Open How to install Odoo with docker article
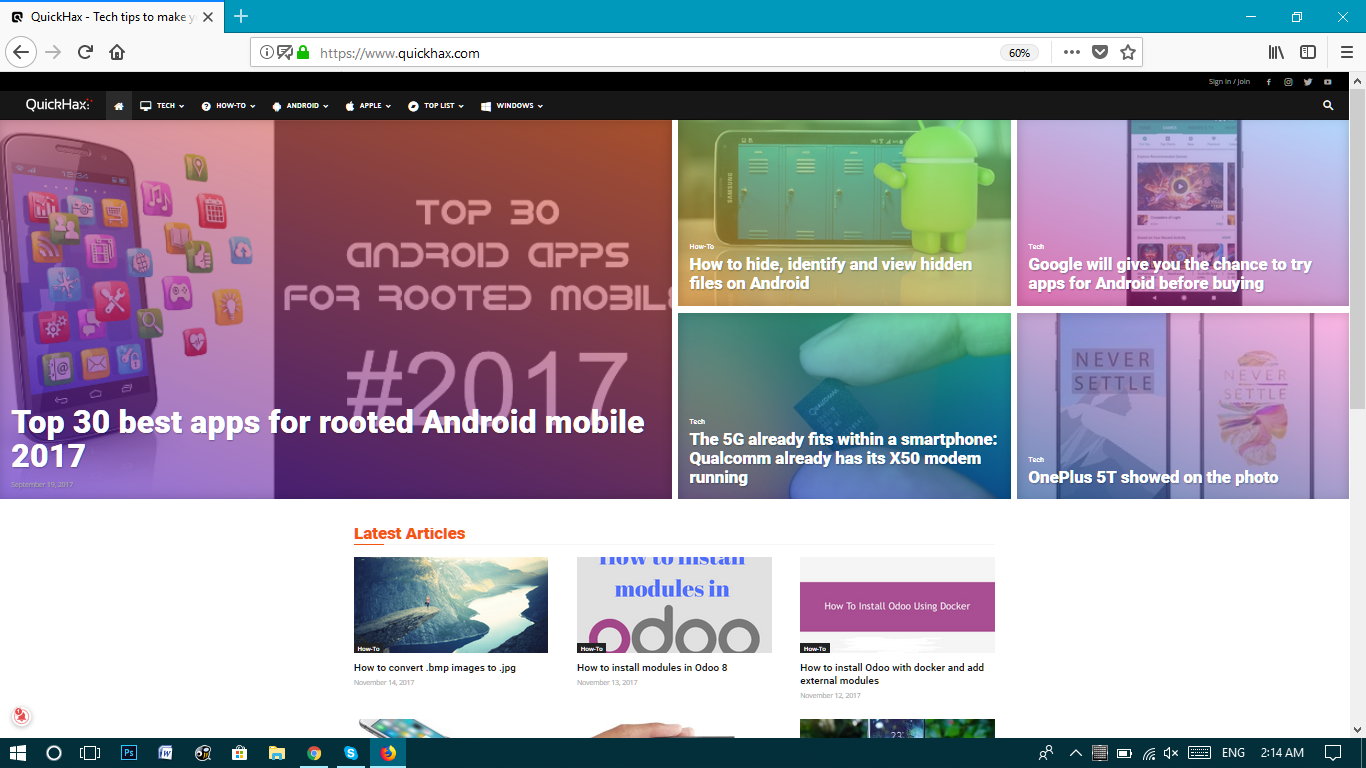Image resolution: width=1366 pixels, height=768 pixels. (x=892, y=674)
